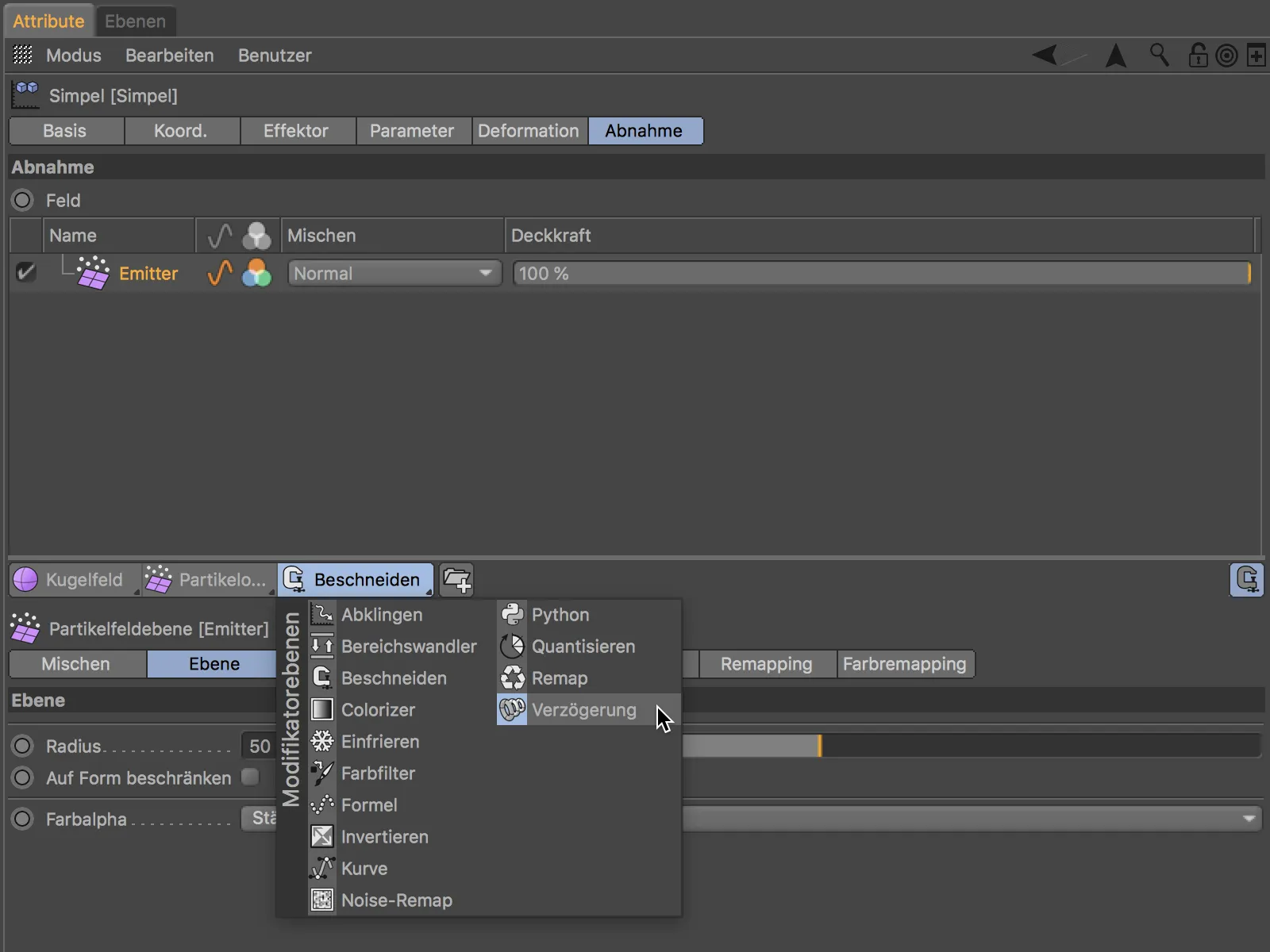Open the search magnifier icon
This screenshot has width=1270, height=952.
[1159, 55]
